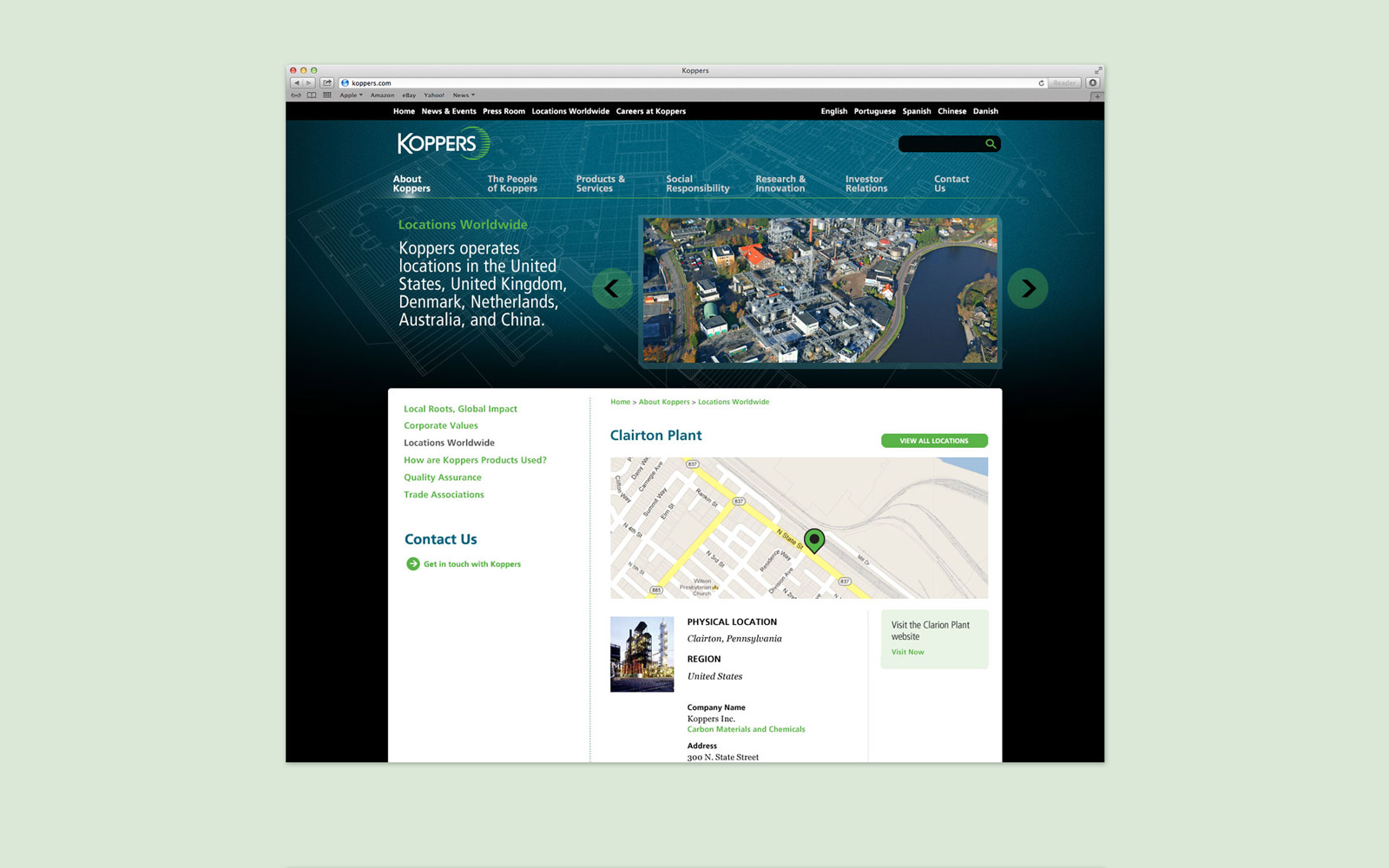This screenshot has width=1389, height=868.
Task: Click the Clairton Plant heading
Action: [655, 436]
